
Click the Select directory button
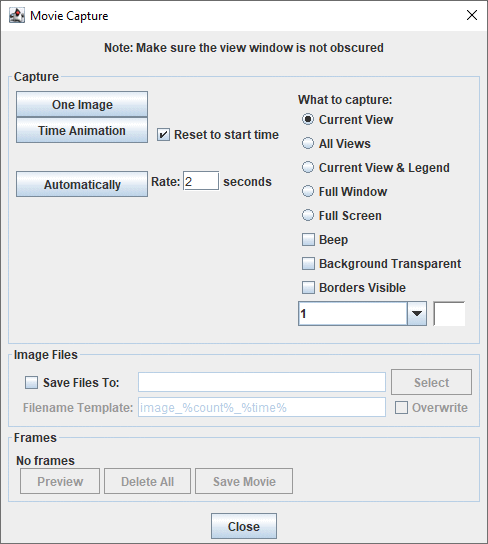coord(431,382)
